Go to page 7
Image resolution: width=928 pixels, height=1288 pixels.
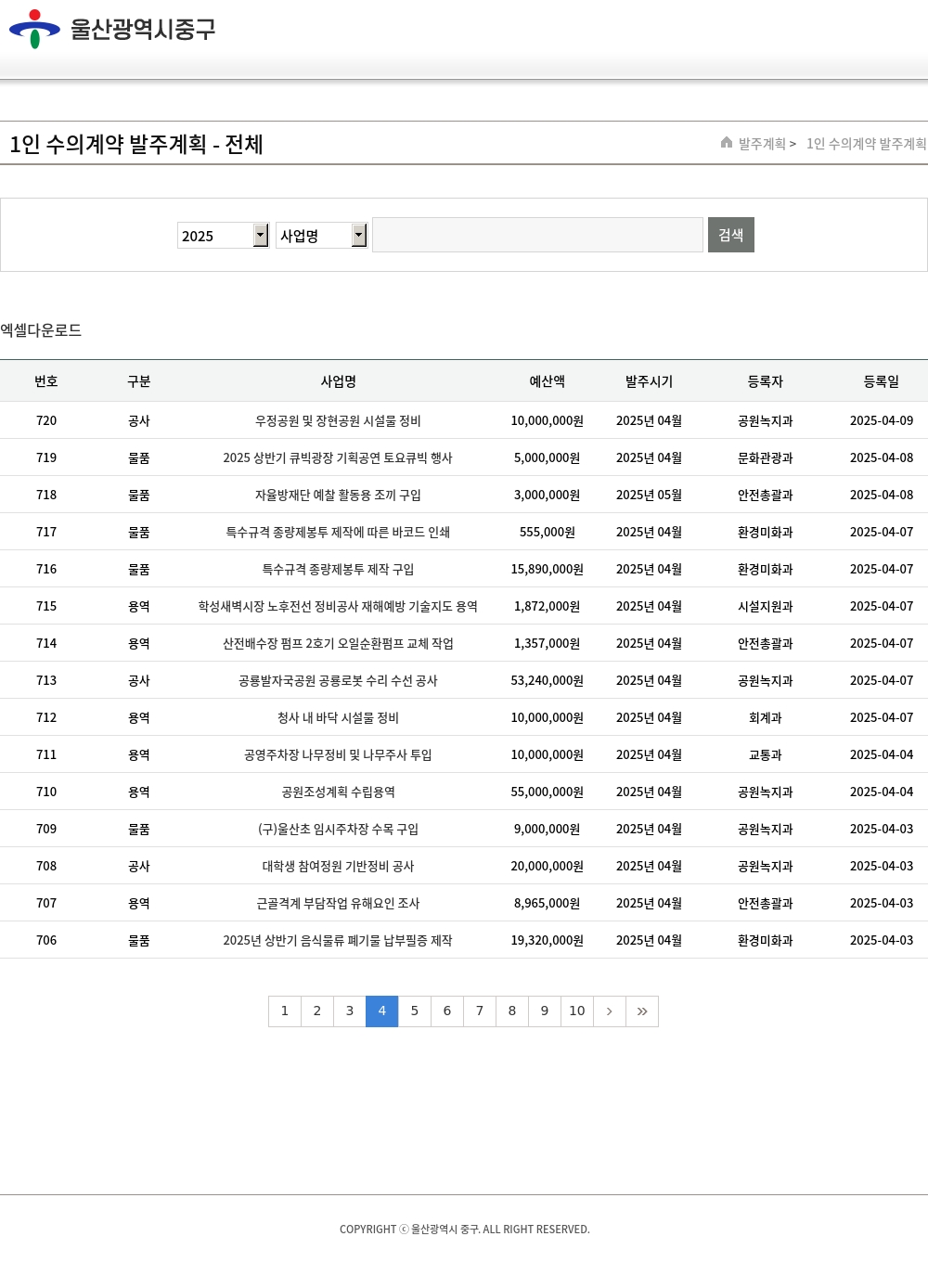coord(480,1011)
